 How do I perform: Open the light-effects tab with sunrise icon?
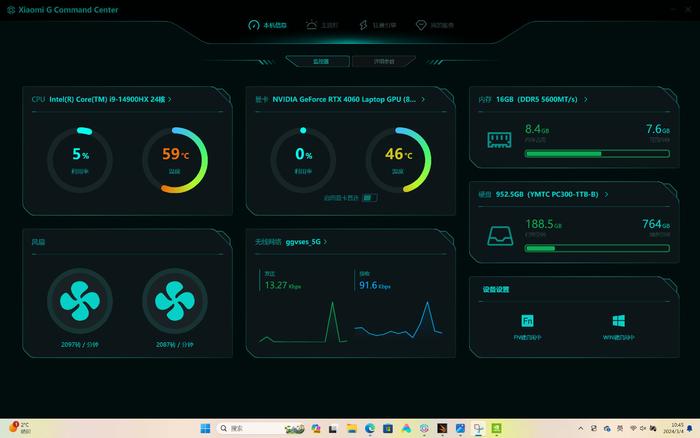(322, 25)
